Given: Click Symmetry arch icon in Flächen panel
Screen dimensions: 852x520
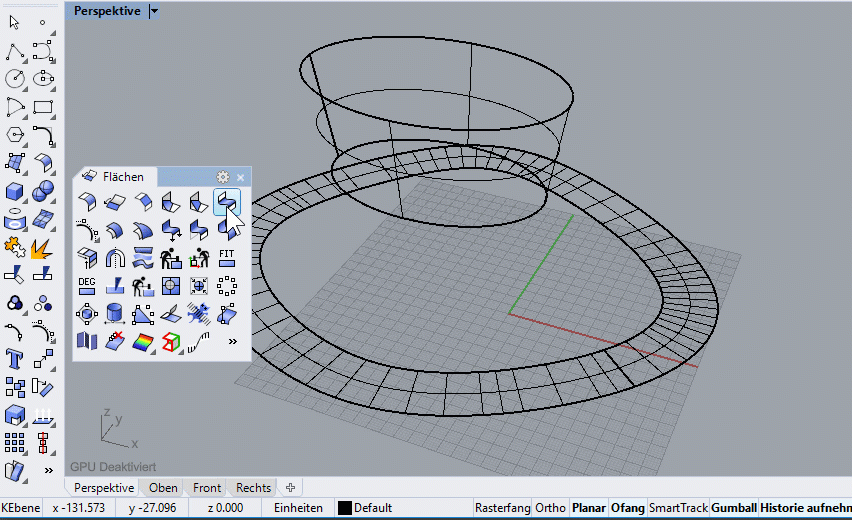Looking at the screenshot, I should click(115, 258).
